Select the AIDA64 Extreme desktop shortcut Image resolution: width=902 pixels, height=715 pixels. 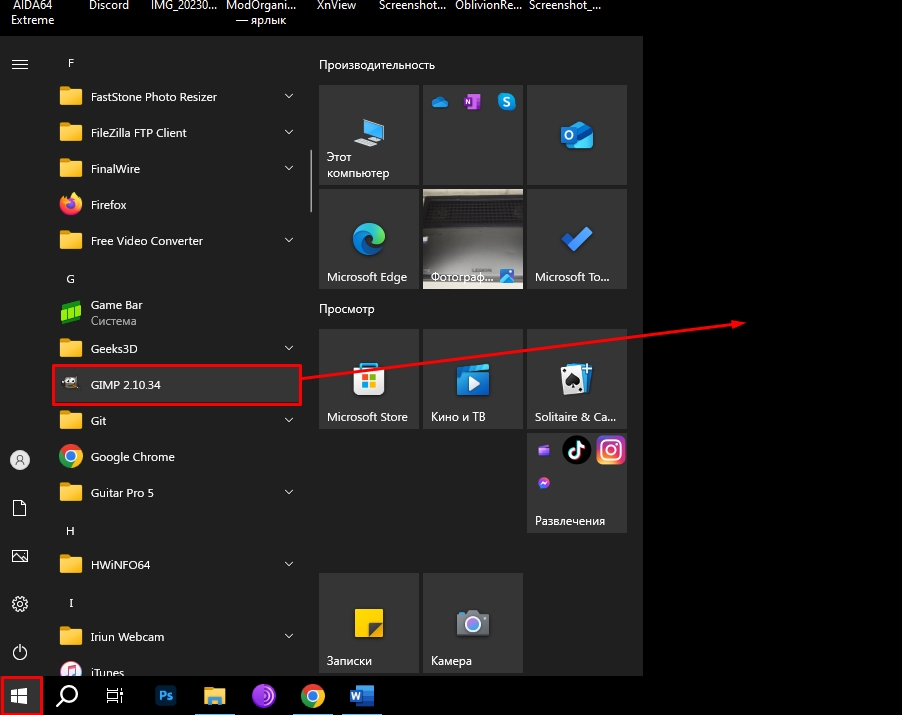click(x=32, y=13)
